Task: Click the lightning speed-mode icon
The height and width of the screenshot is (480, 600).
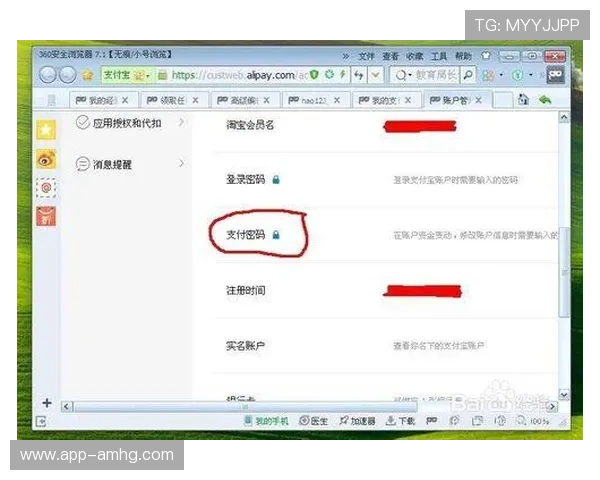Action: [343, 74]
